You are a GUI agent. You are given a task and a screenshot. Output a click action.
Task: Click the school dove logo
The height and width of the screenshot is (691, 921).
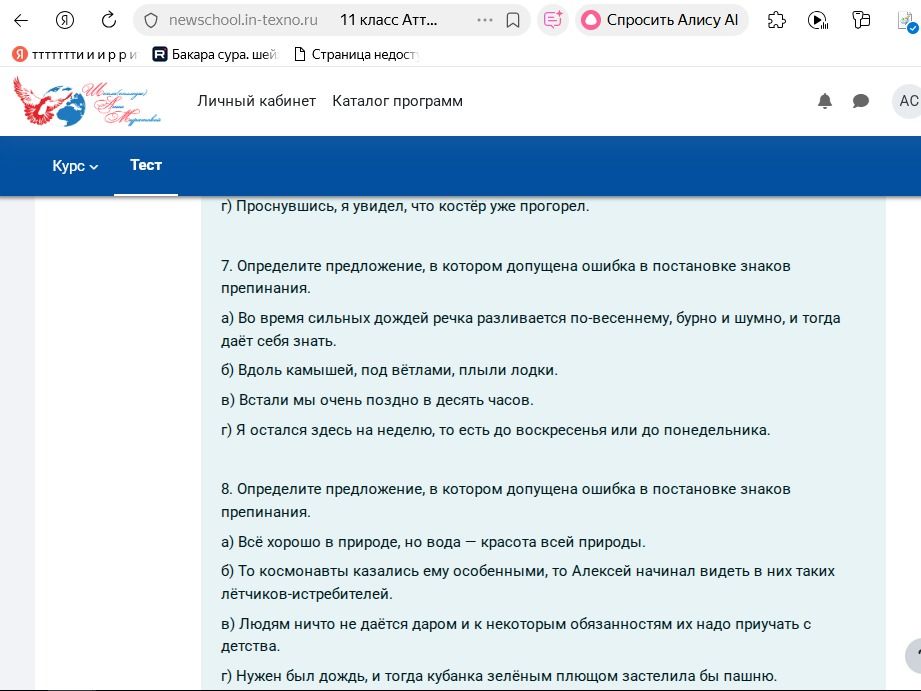click(x=87, y=101)
